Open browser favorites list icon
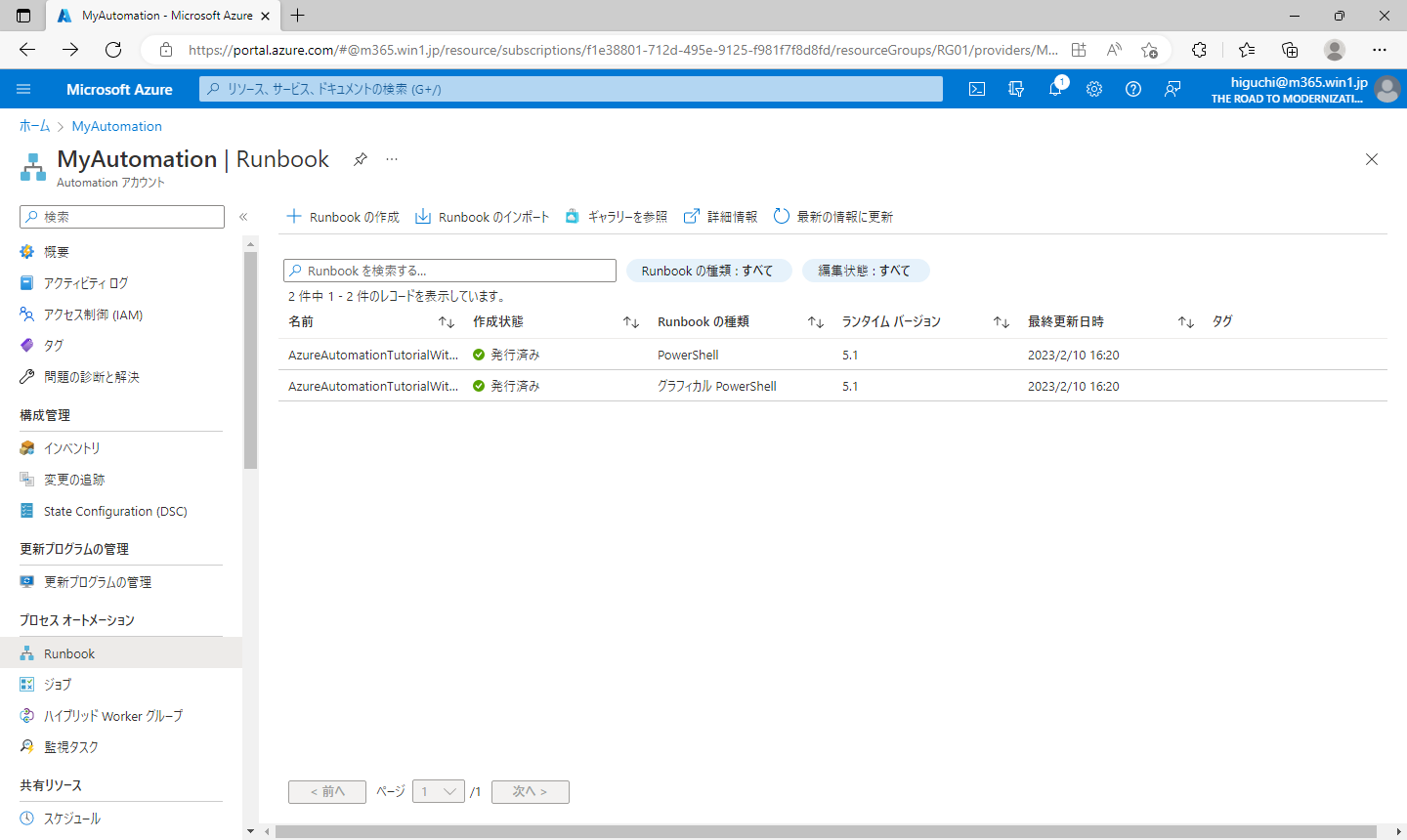Screen dimensions: 1407x840 pyautogui.click(x=1247, y=50)
